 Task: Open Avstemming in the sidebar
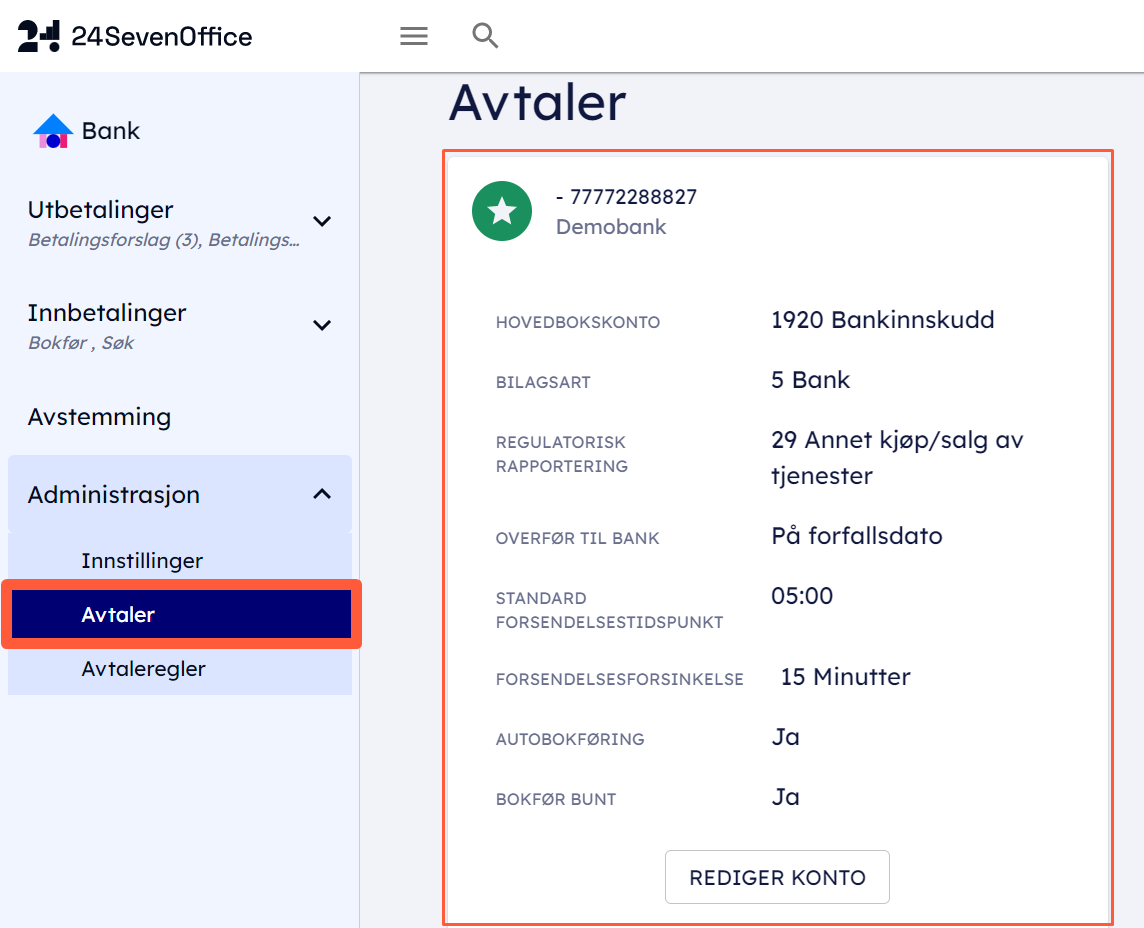(x=99, y=417)
